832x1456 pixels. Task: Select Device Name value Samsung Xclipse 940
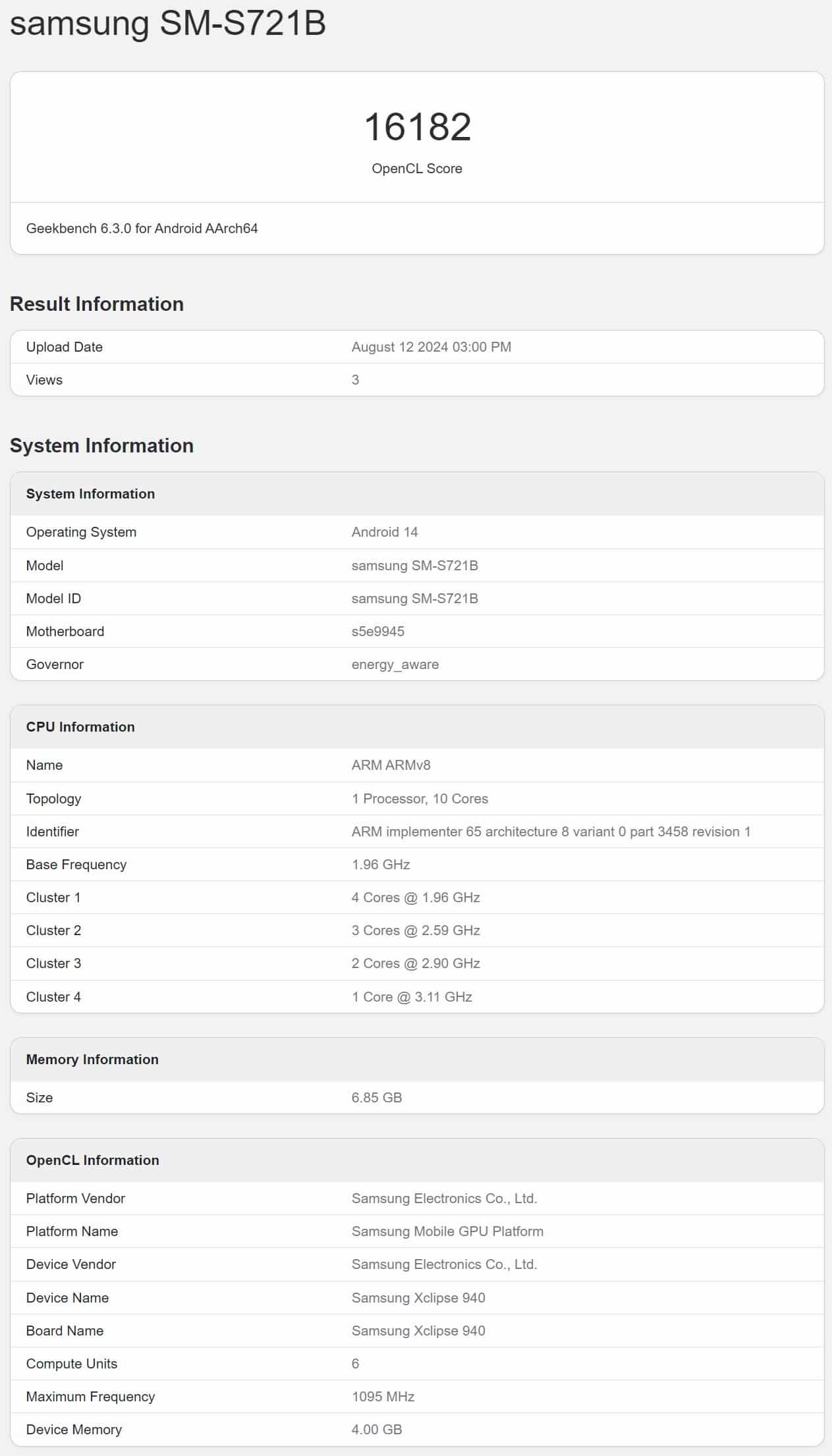[418, 1298]
